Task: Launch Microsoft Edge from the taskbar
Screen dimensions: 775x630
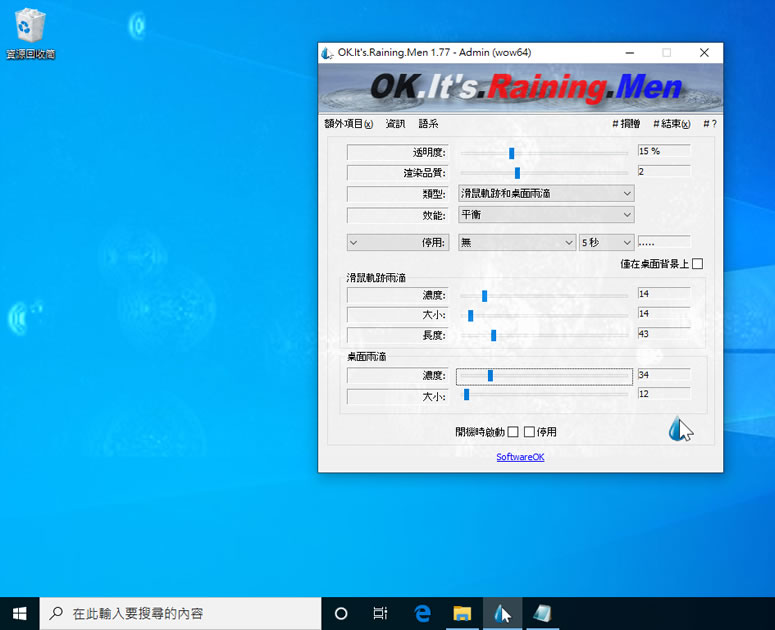Action: point(422,614)
